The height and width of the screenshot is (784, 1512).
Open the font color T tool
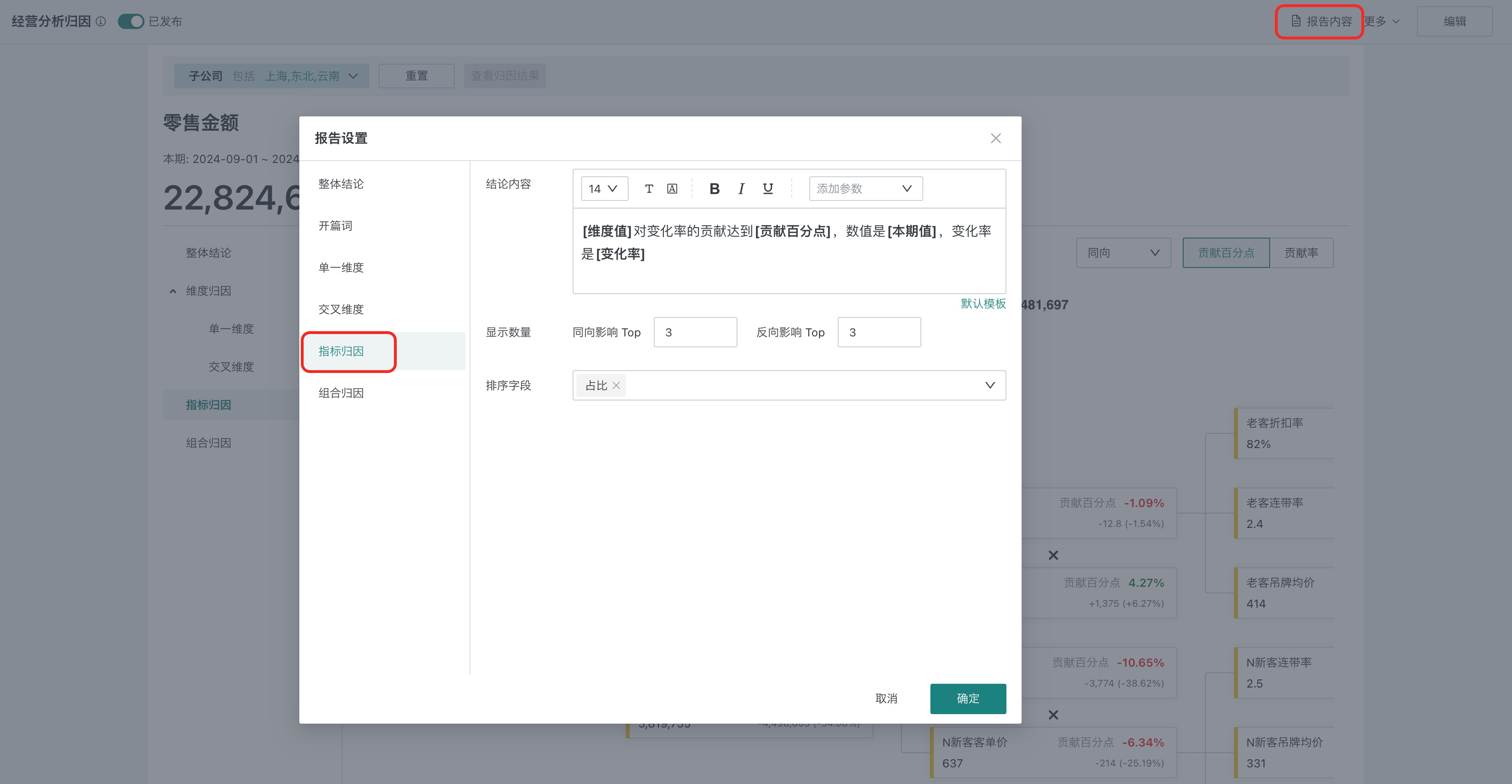click(649, 188)
